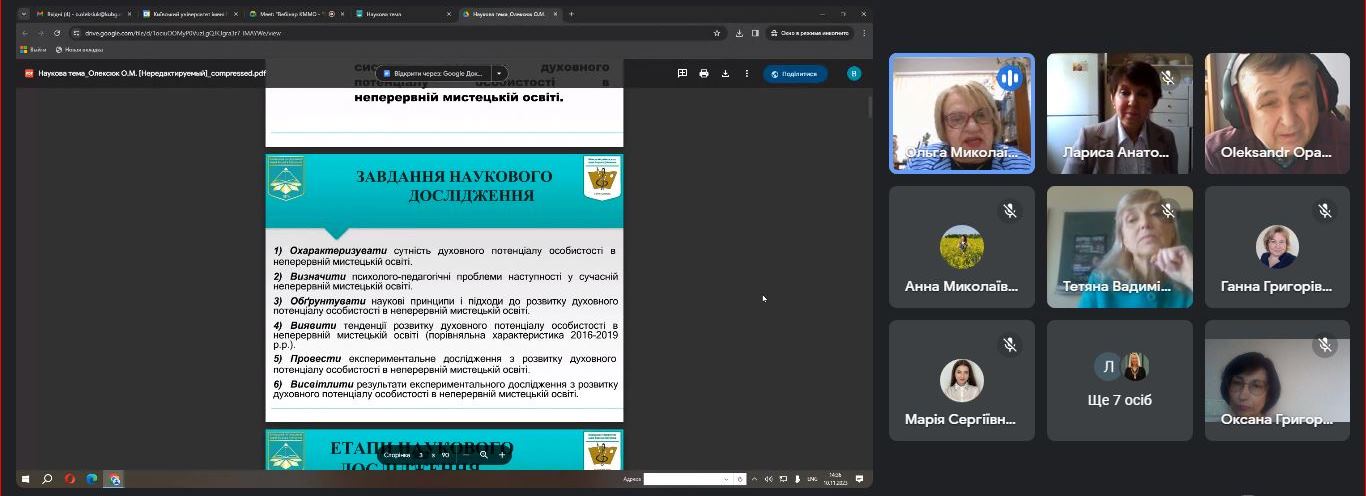Select Марія Сергіївна participant tile
The image size is (1366, 496).
click(962, 380)
